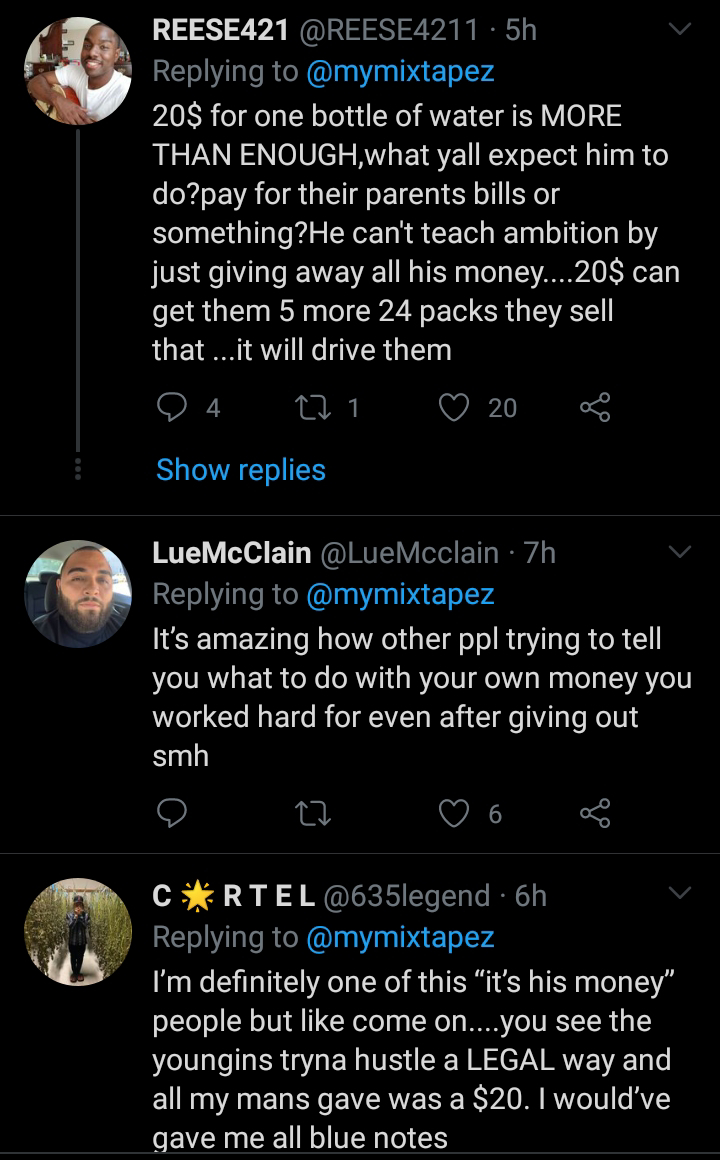
Task: View CARTEL's profile avatar
Action: coord(77,932)
